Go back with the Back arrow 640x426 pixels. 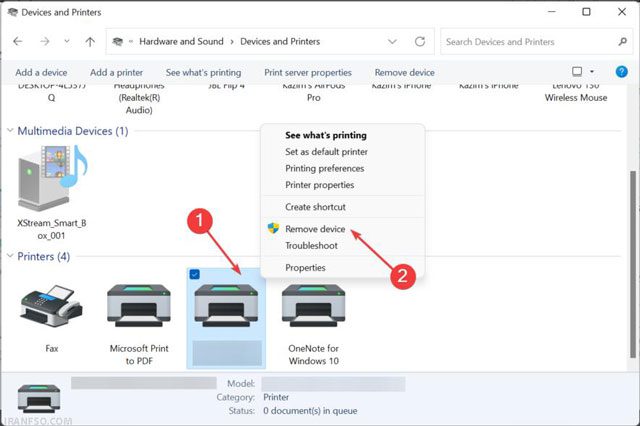tap(18, 41)
